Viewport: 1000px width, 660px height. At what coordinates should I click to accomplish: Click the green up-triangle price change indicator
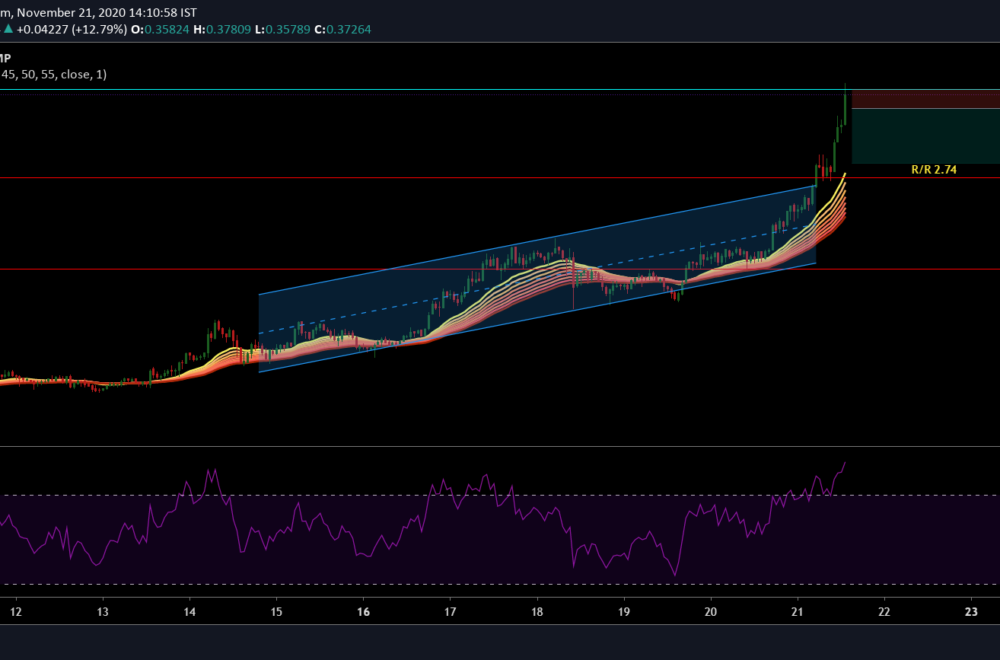click(8, 29)
